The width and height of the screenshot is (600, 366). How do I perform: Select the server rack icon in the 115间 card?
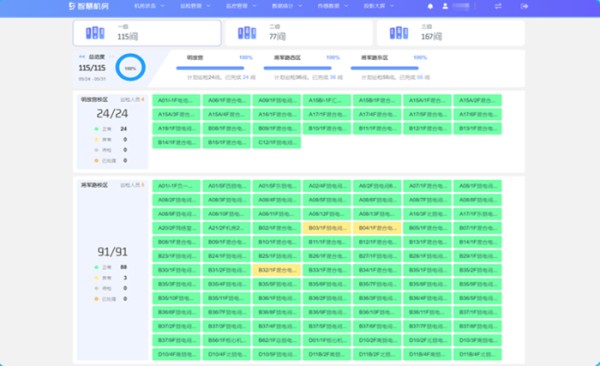(95, 33)
